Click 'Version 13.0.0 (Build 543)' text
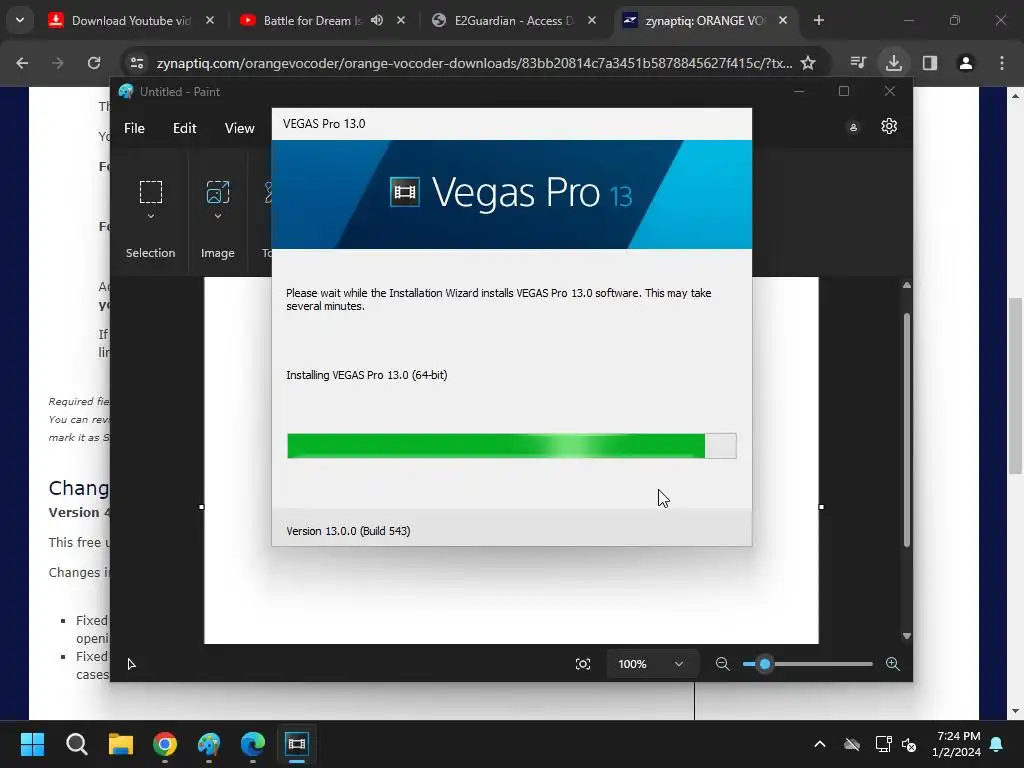1024x768 pixels. (348, 531)
